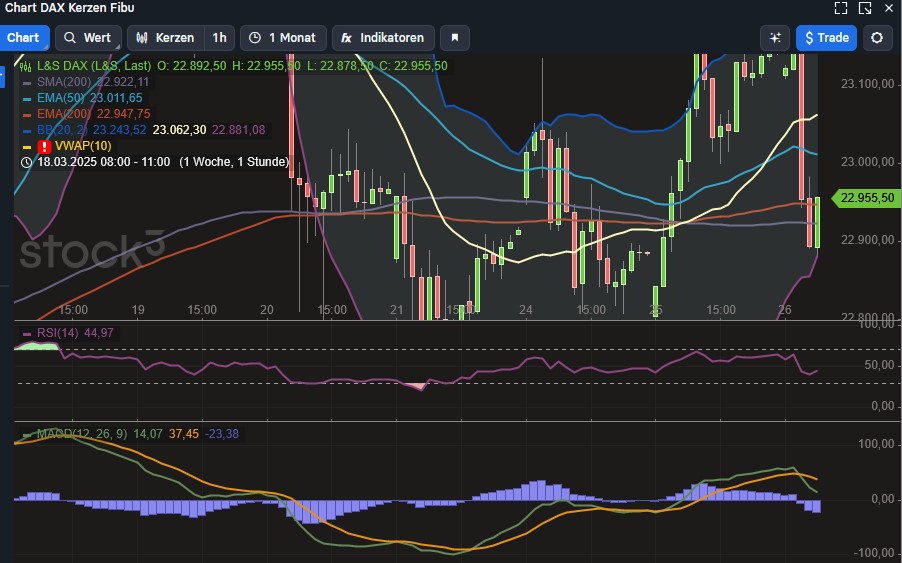Click the BB middle value 23.062,30
This screenshot has height=563, width=902.
tap(179, 130)
